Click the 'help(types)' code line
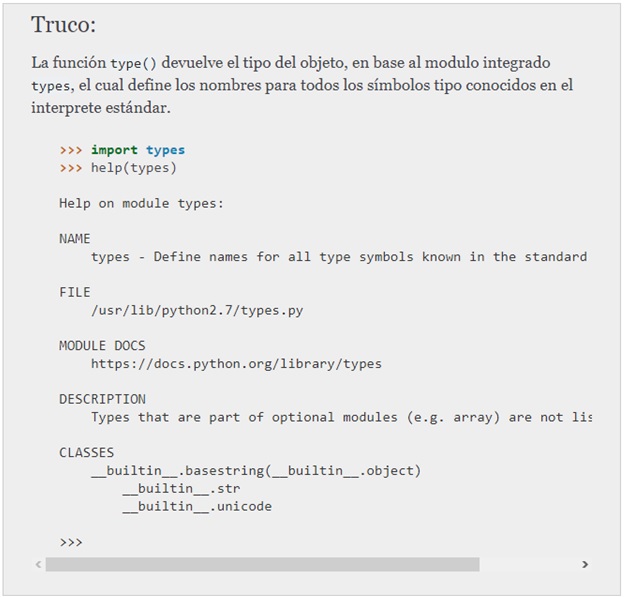Image resolution: width=624 pixels, height=597 pixels. [133, 167]
